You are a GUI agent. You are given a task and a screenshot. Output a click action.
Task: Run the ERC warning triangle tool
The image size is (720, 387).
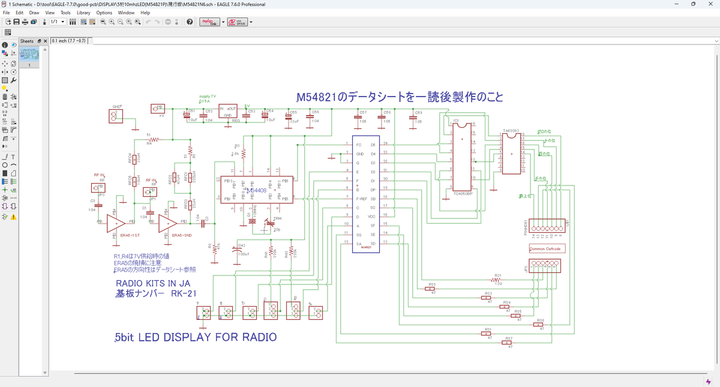coord(13,217)
